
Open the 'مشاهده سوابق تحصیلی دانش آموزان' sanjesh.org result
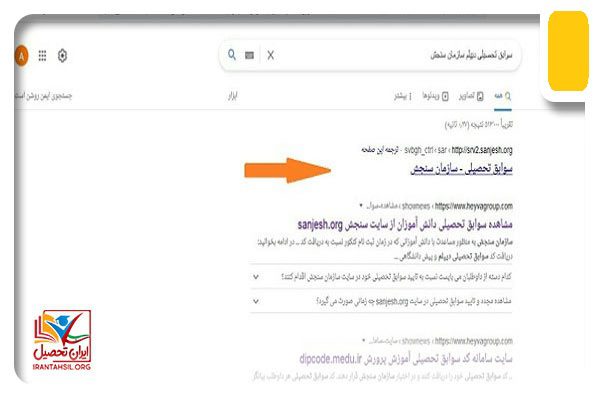pyautogui.click(x=405, y=224)
